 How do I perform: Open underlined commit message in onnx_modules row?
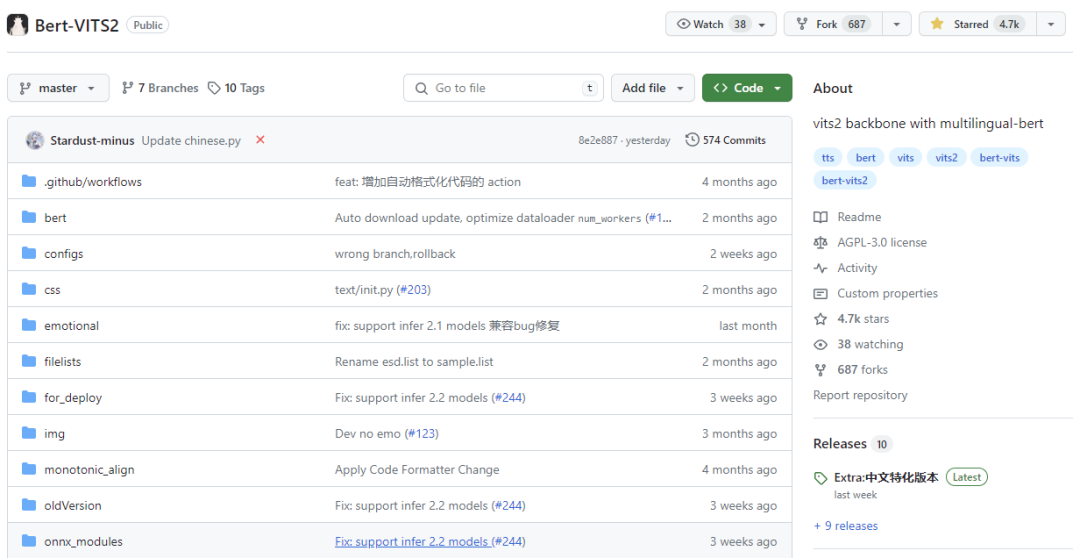412,542
